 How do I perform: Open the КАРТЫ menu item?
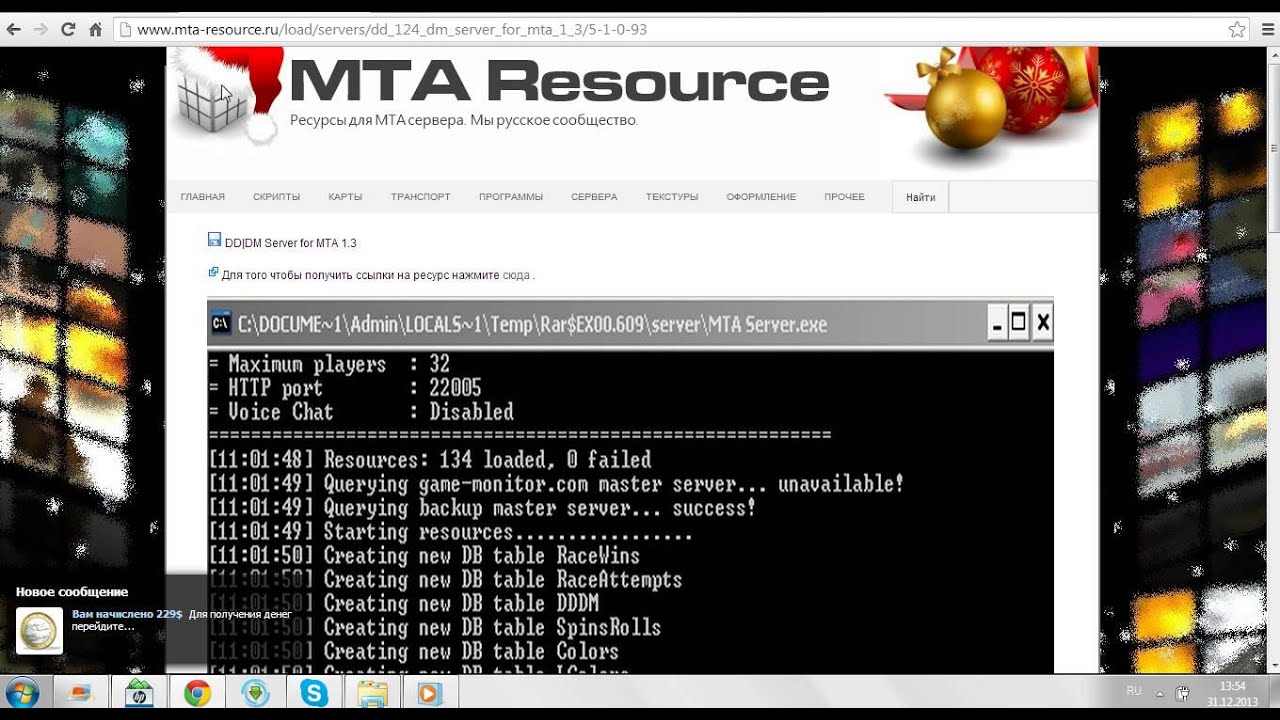click(345, 197)
